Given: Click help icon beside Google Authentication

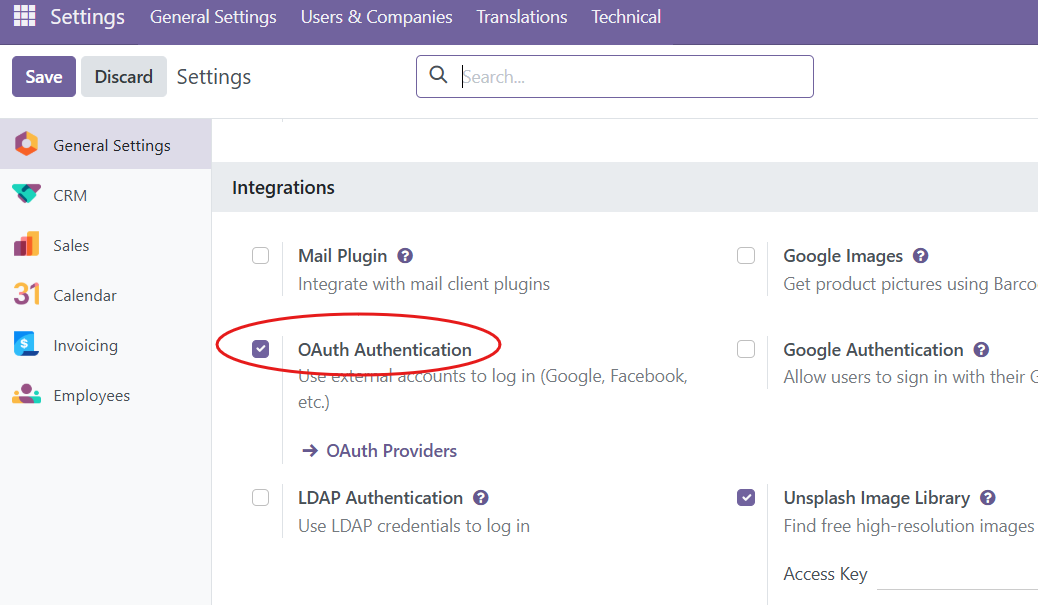Looking at the screenshot, I should point(981,350).
